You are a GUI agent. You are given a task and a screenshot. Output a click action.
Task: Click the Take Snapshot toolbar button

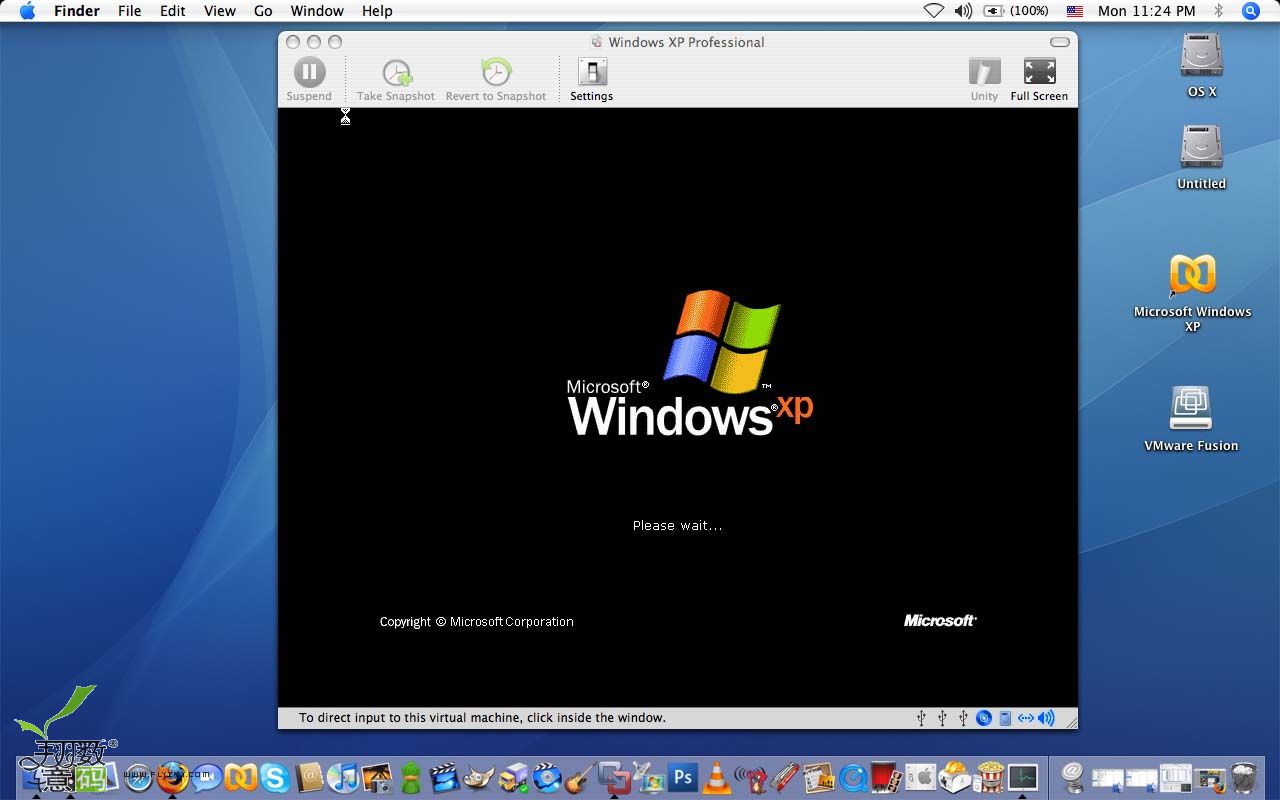pyautogui.click(x=396, y=80)
